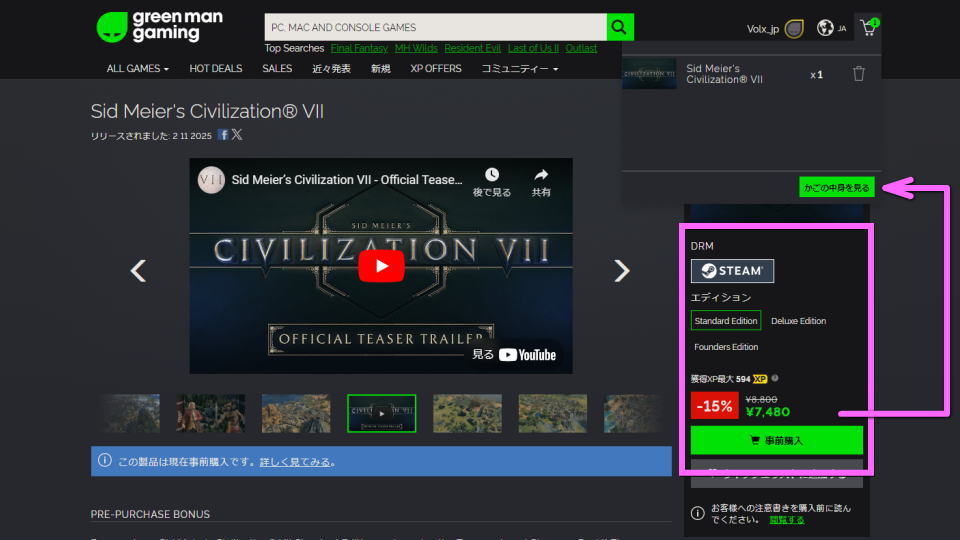Click the language globe icon

[x=825, y=28]
